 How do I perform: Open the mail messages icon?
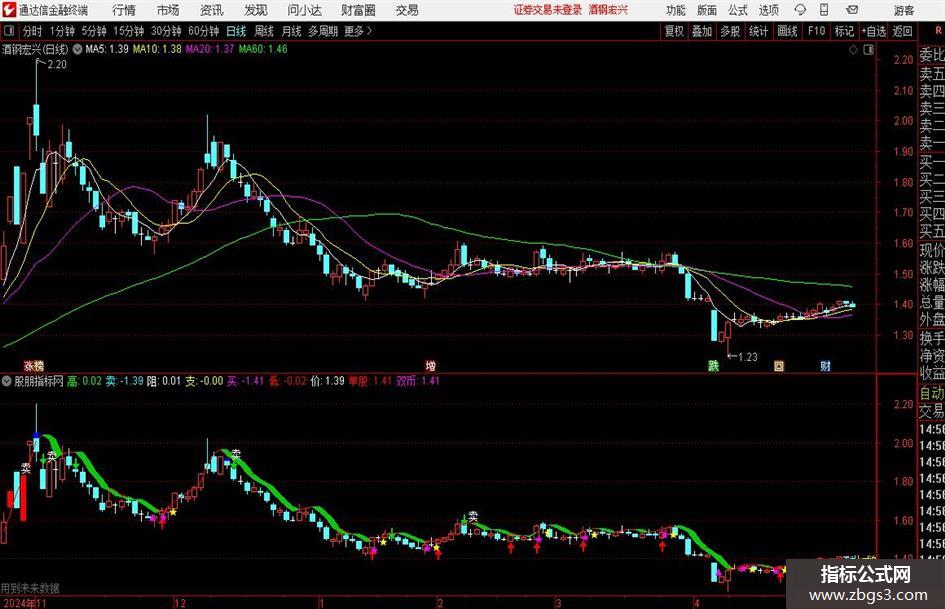tap(852, 10)
